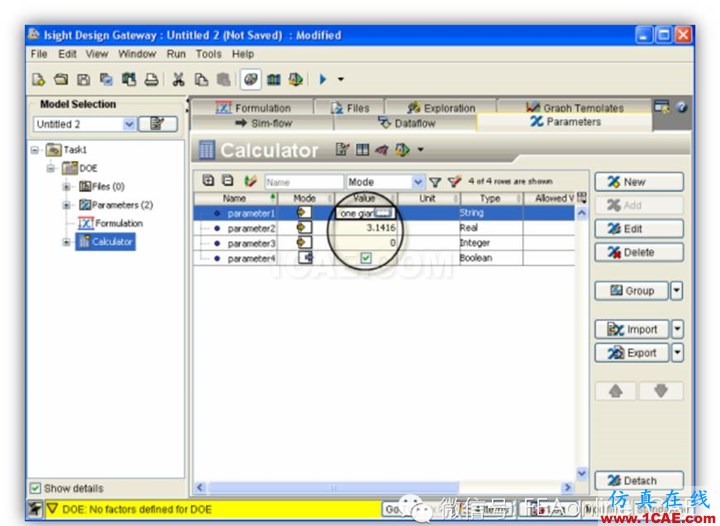720x526 pixels.
Task: Click the Save toolbar icon
Action: tap(84, 80)
